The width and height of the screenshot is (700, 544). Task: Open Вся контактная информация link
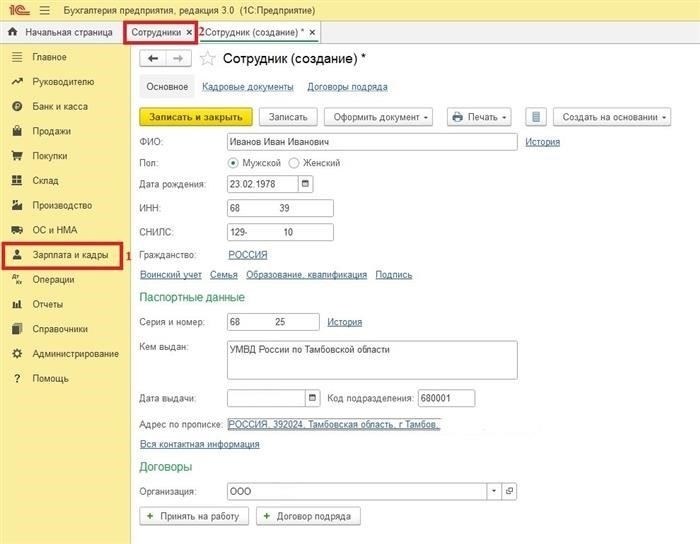pos(200,444)
